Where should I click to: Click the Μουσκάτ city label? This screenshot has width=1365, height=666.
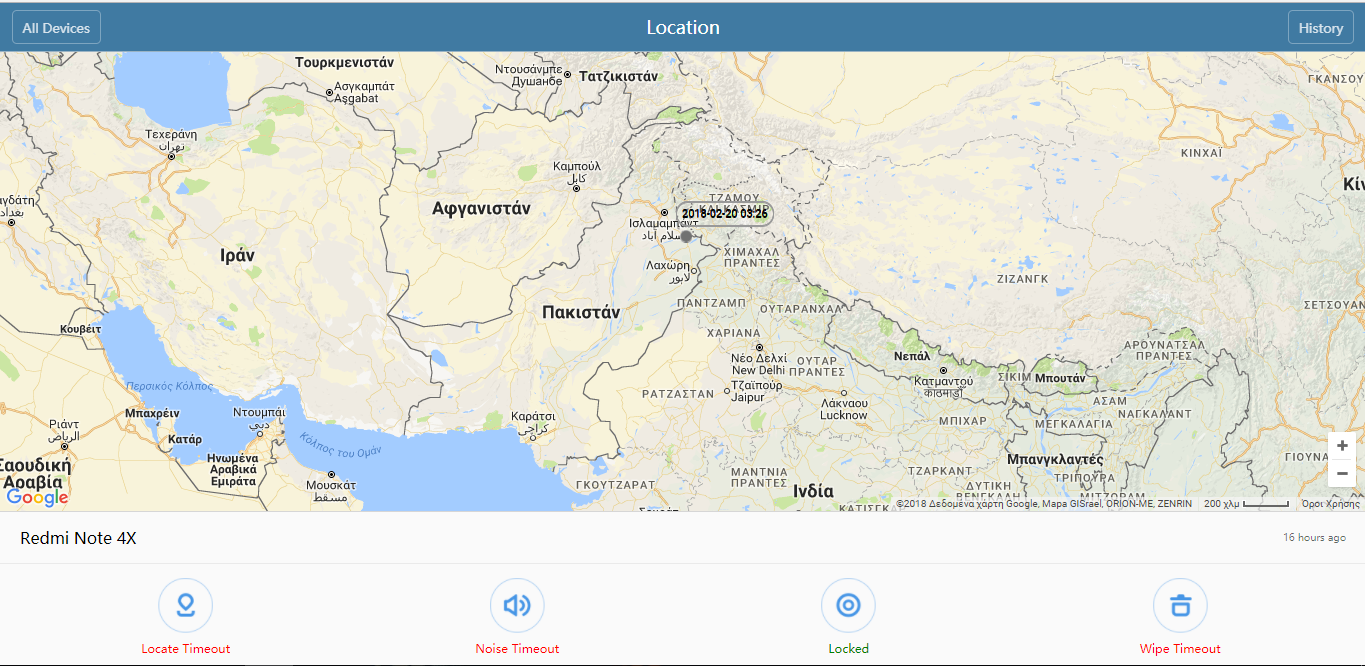pyautogui.click(x=330, y=486)
